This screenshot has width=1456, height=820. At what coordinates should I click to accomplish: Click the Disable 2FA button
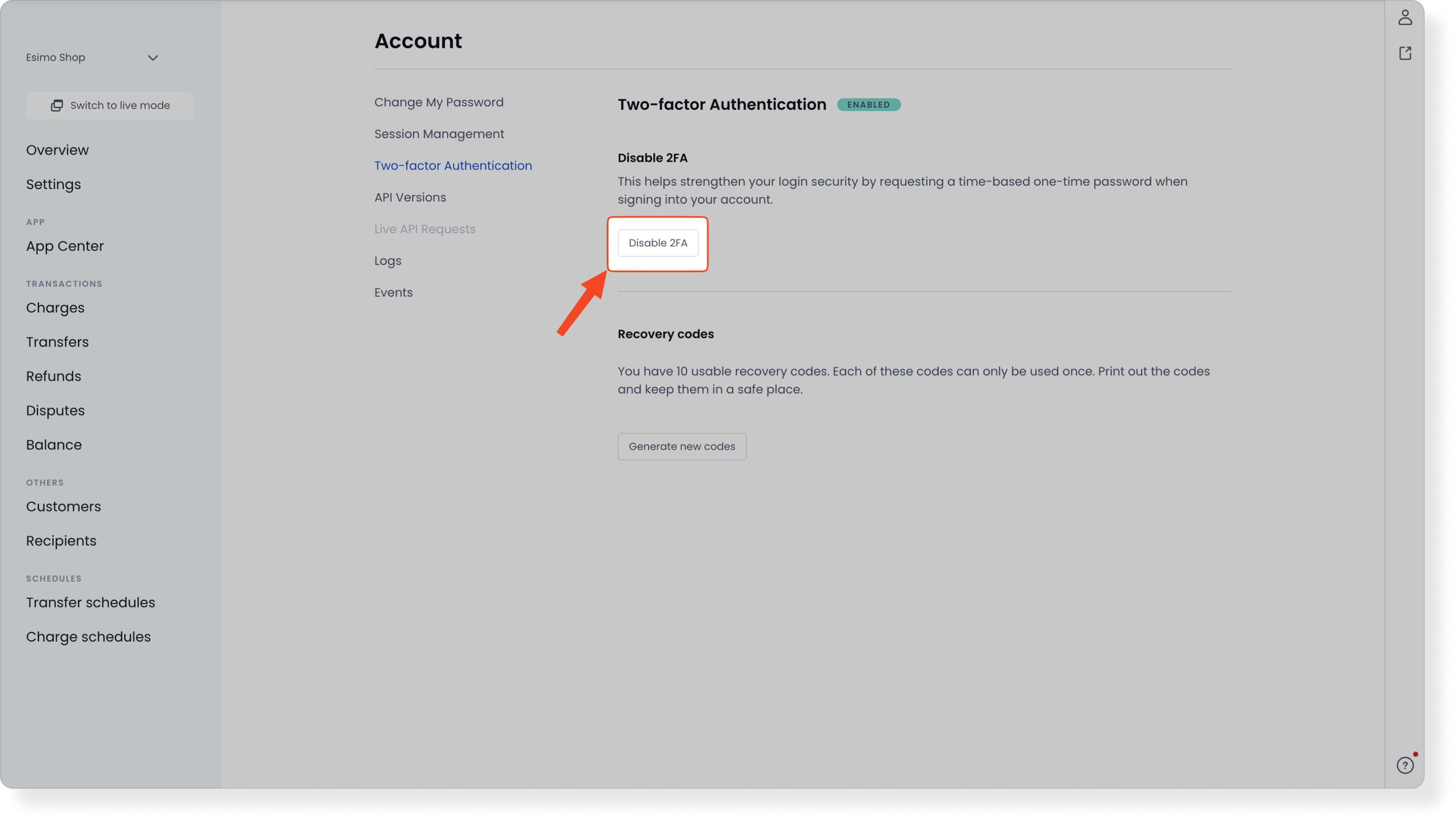(x=658, y=243)
